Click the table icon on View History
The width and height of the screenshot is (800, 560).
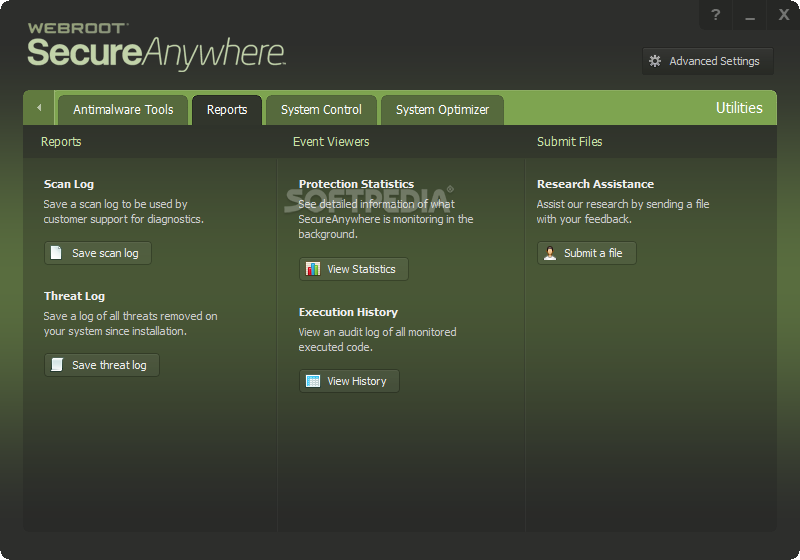pyautogui.click(x=313, y=381)
